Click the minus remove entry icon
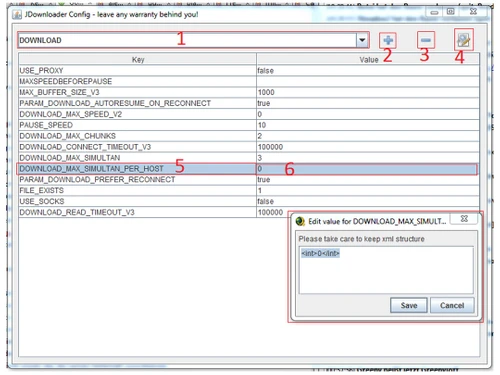This screenshot has width=500, height=375. click(426, 40)
